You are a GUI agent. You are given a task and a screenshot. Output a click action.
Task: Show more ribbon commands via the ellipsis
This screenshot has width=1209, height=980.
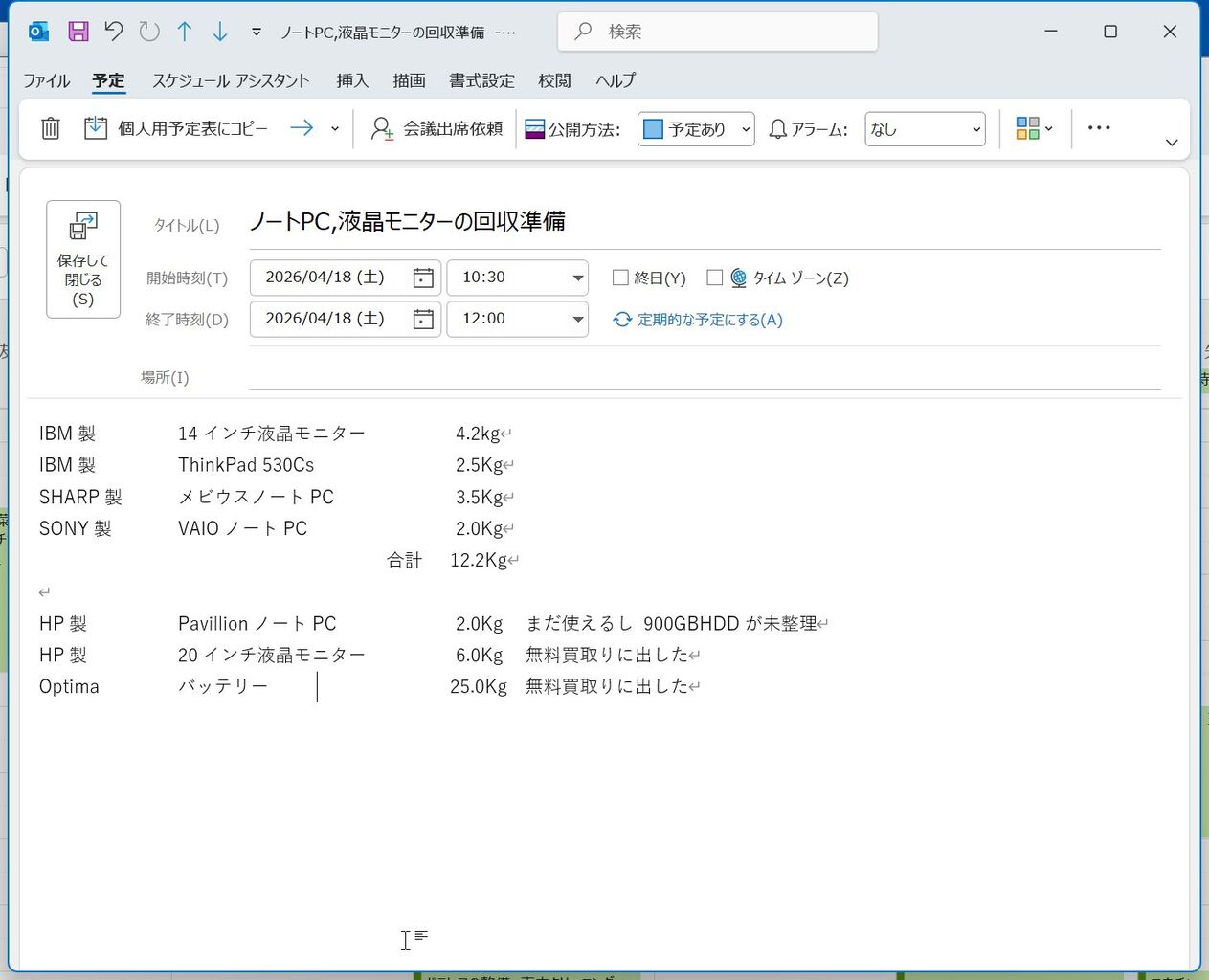[1099, 128]
